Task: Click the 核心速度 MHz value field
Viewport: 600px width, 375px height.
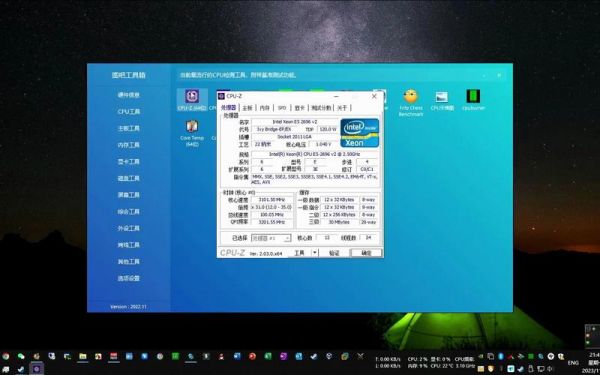Action: click(x=272, y=200)
